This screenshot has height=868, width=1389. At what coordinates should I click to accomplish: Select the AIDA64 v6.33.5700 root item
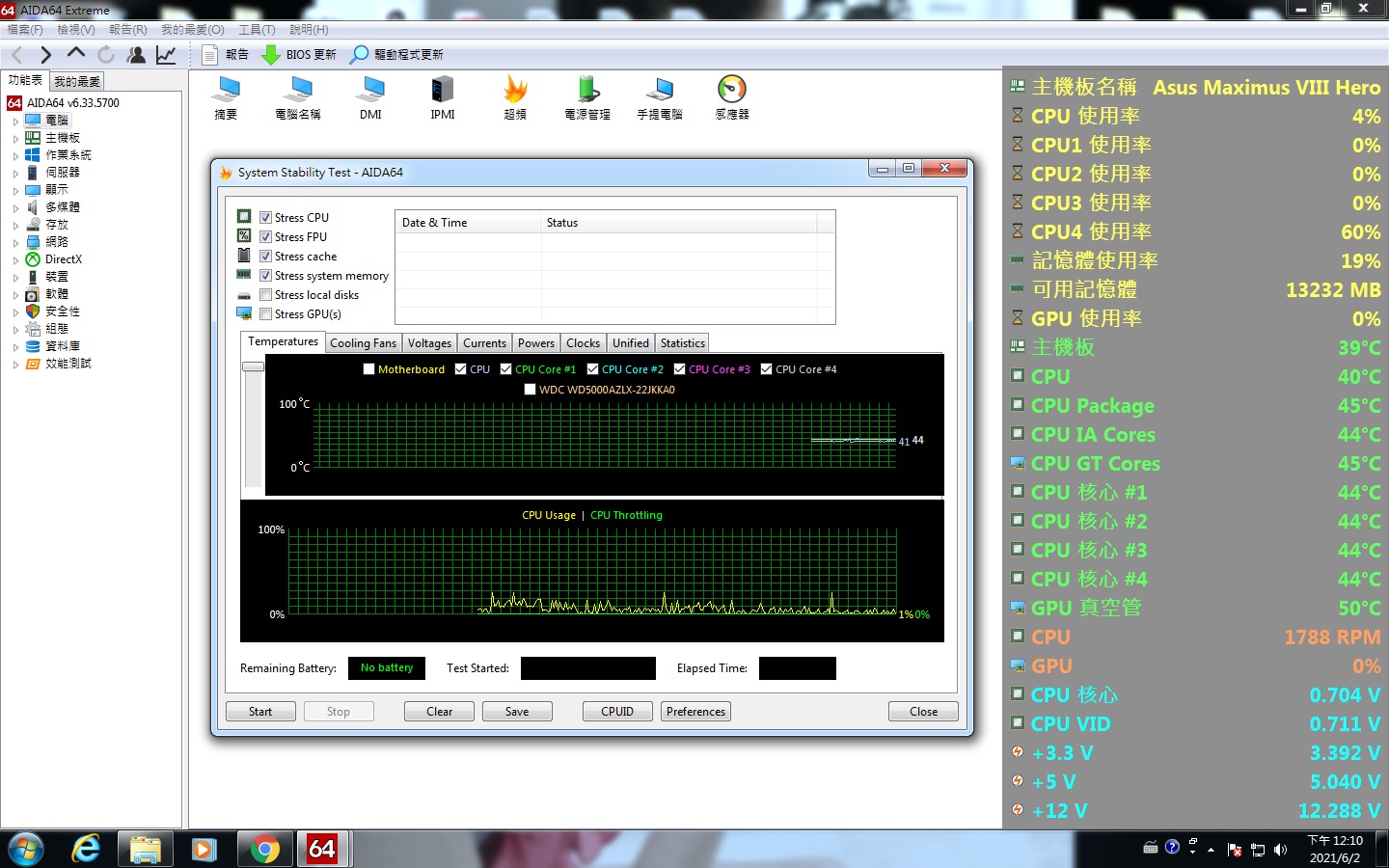coord(72,102)
